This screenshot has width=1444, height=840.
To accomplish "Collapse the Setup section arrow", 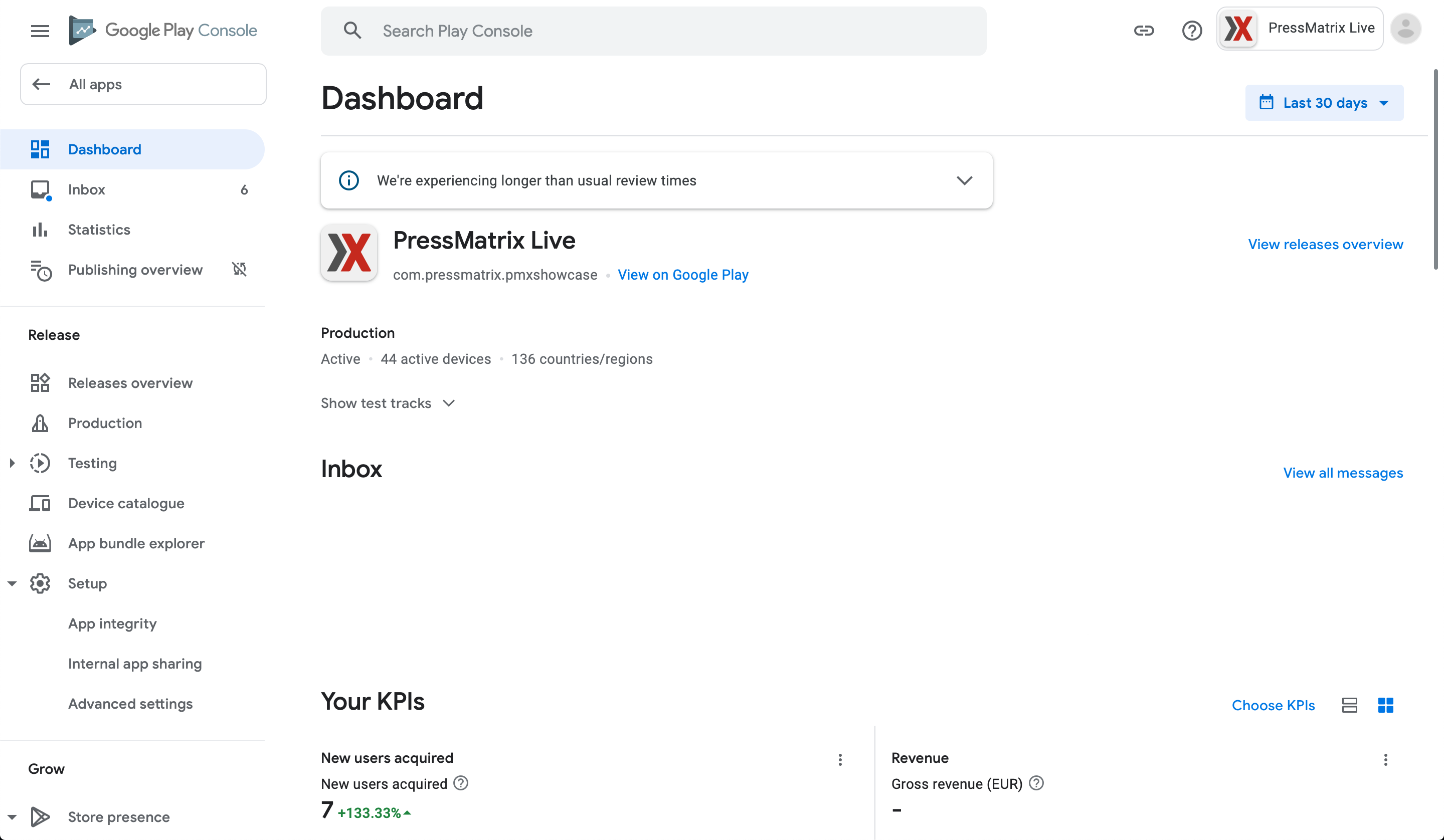I will 12,583.
